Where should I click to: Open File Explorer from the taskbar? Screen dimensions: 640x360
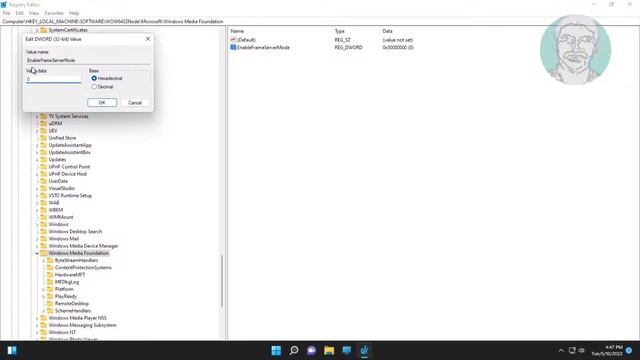pos(329,350)
